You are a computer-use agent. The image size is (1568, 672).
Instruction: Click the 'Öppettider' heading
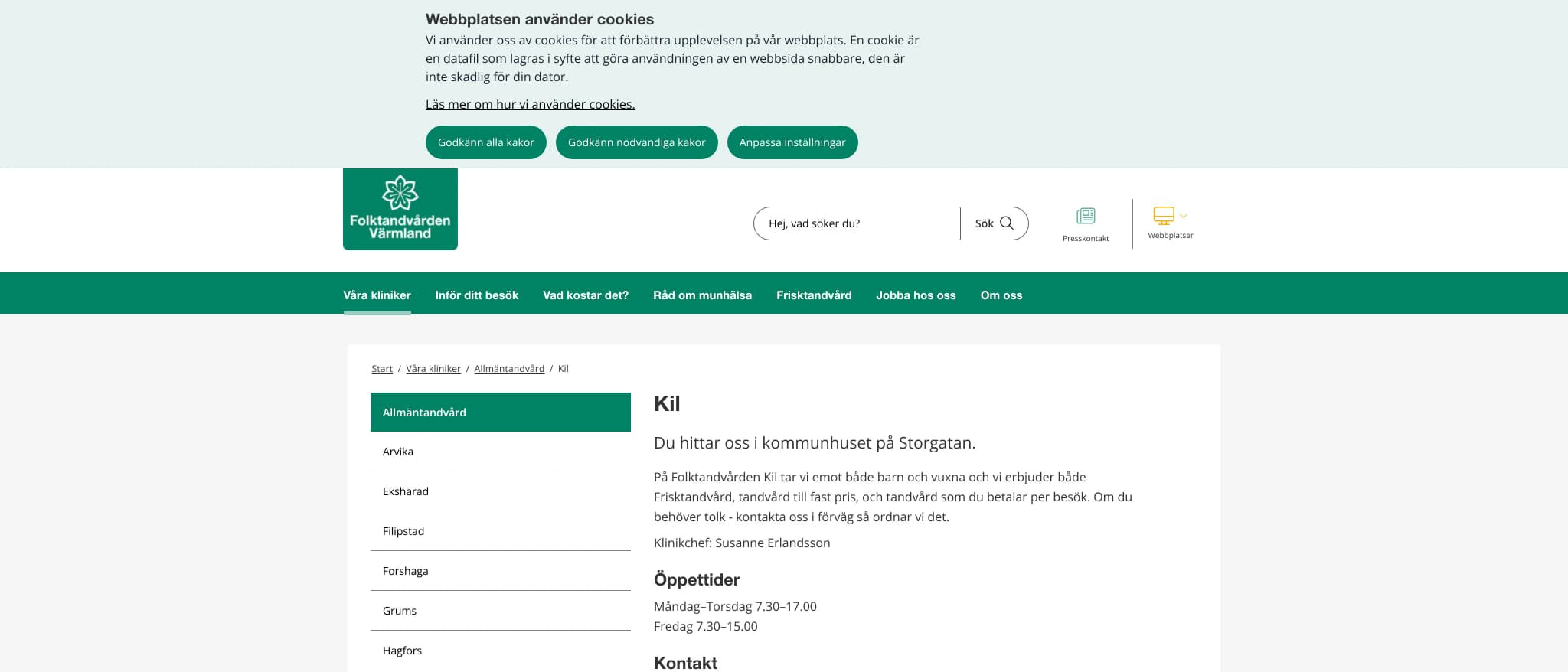697,580
